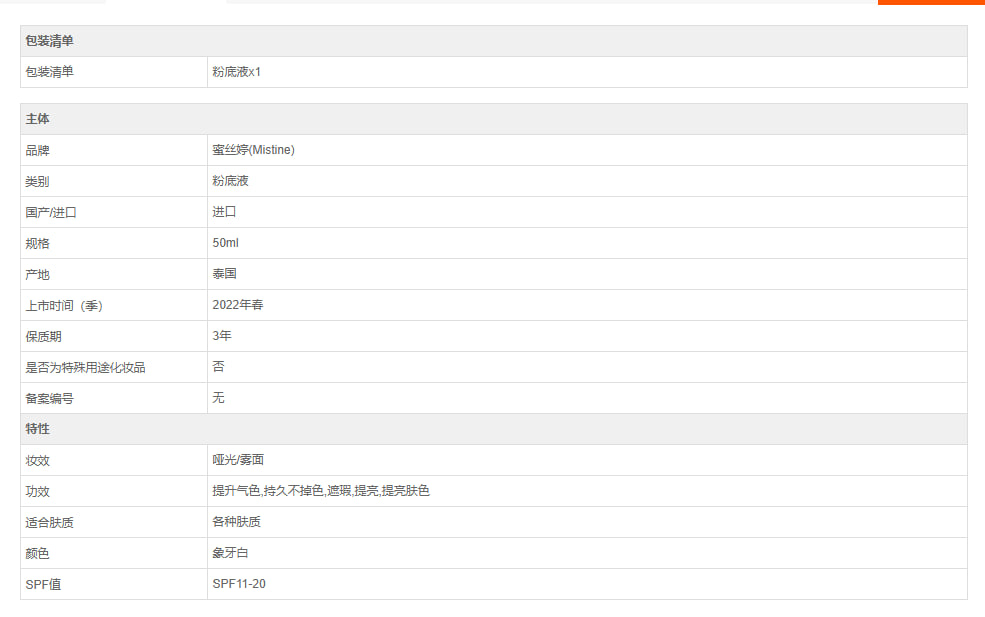985x617 pixels.
Task: Select the 备案编号 row label
Action: [49, 399]
